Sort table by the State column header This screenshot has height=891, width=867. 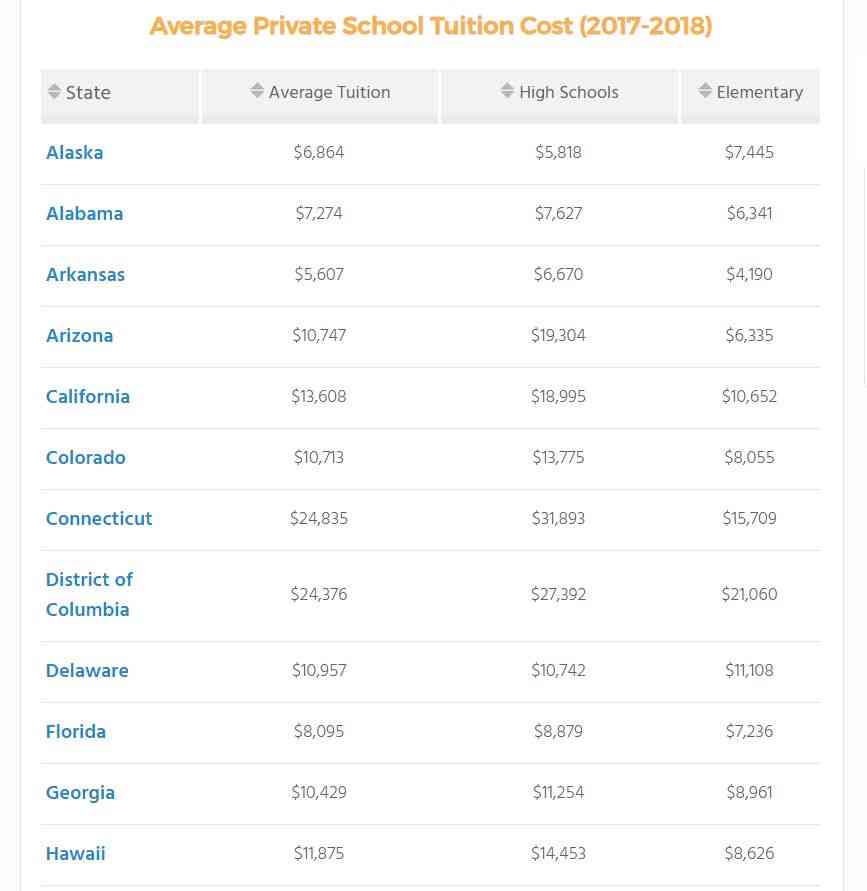[89, 93]
